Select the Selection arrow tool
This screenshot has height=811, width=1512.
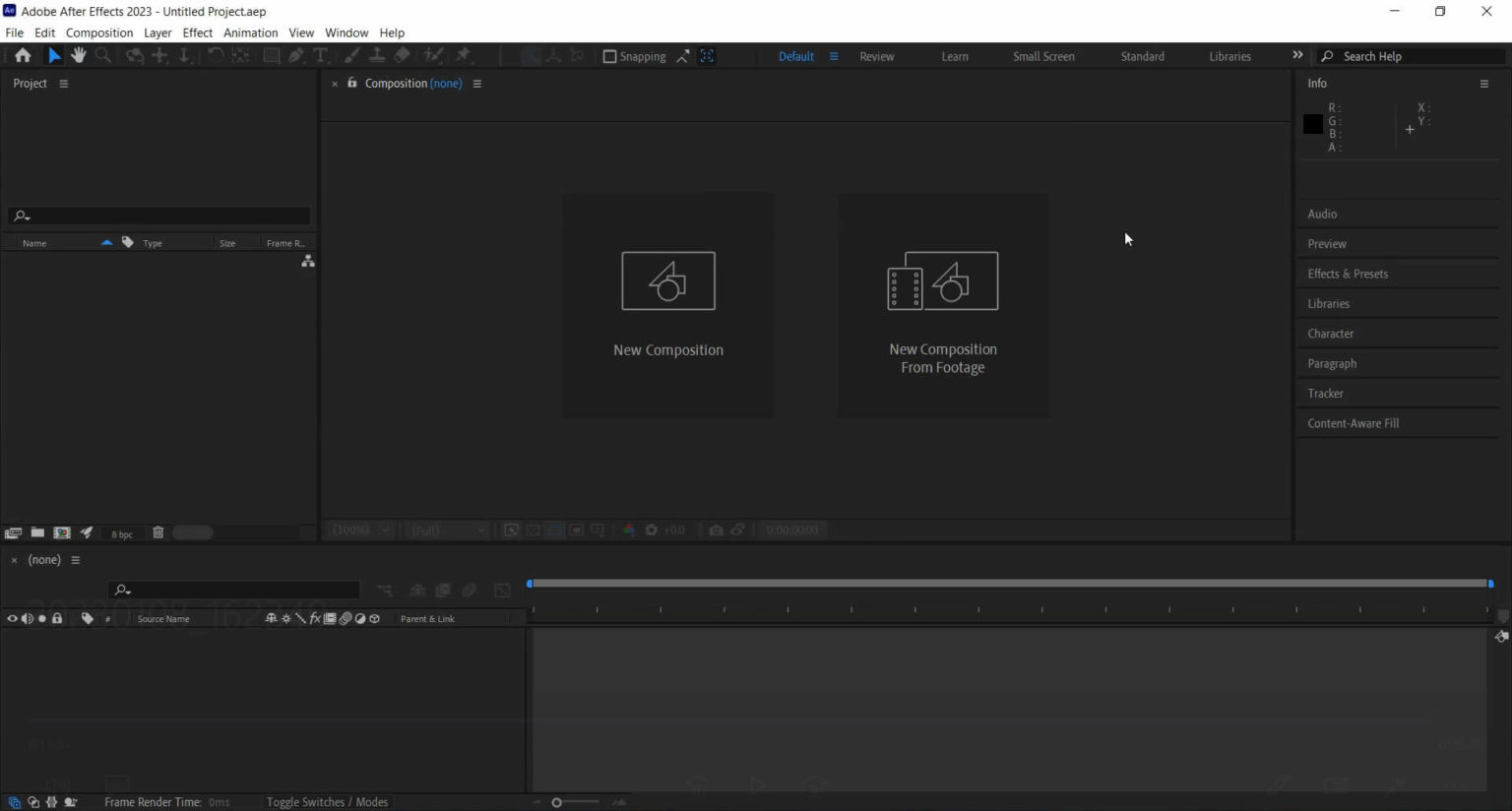coord(54,56)
